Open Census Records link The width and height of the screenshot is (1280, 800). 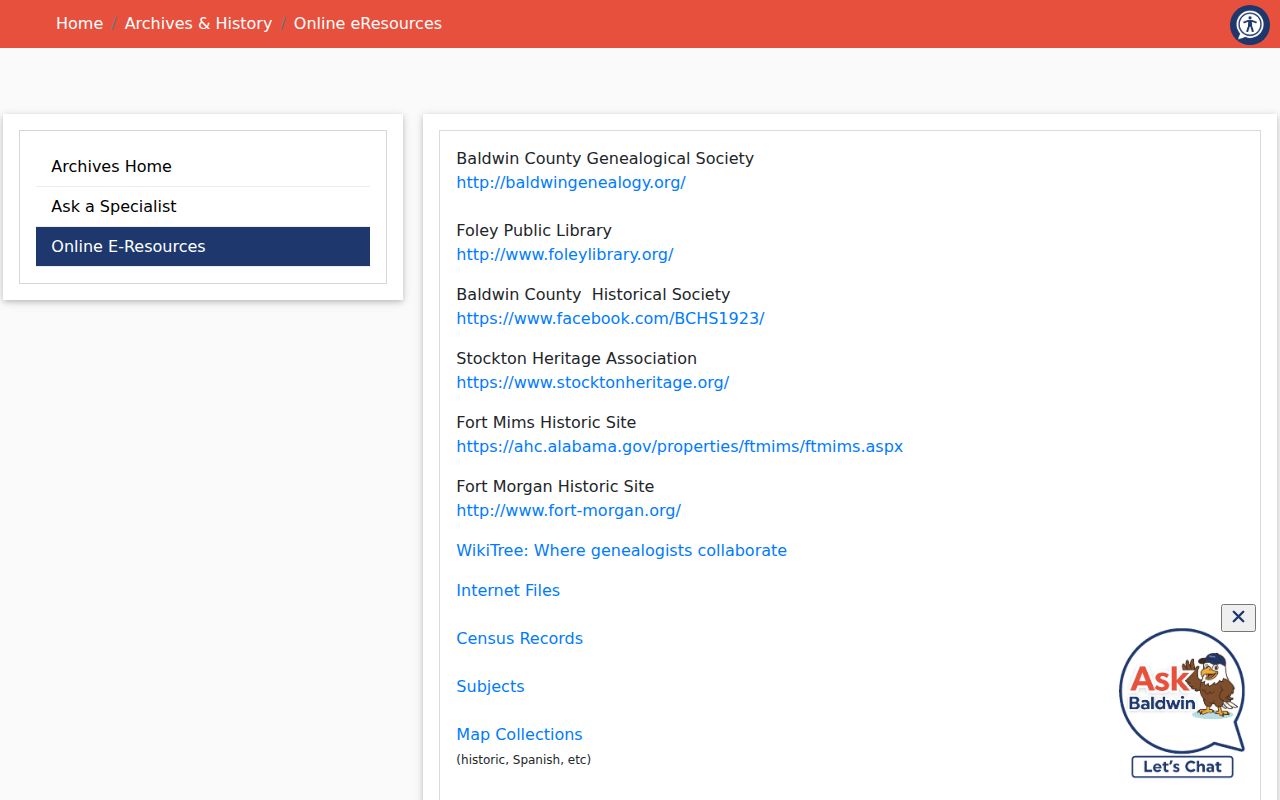point(520,638)
